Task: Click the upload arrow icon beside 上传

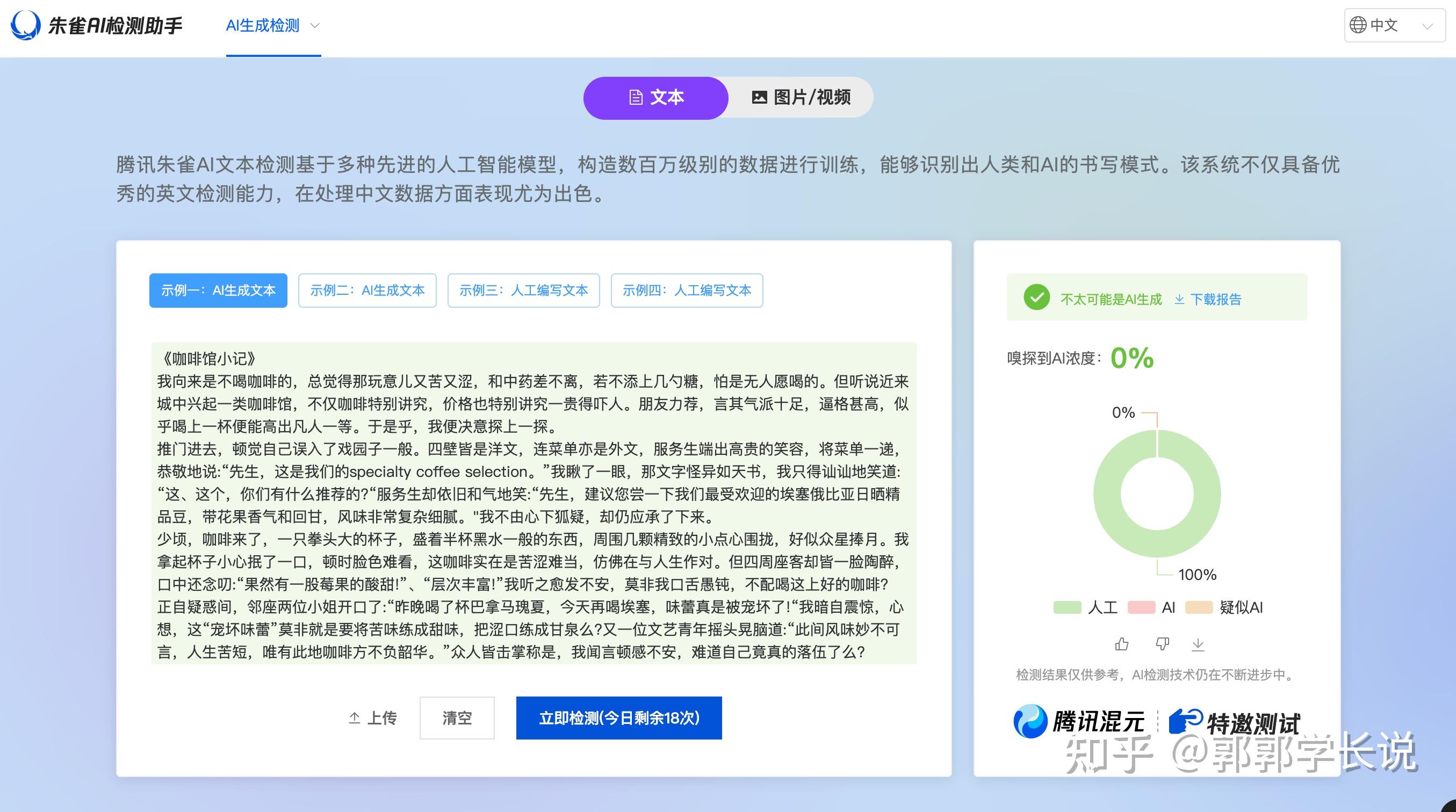Action: tap(354, 717)
